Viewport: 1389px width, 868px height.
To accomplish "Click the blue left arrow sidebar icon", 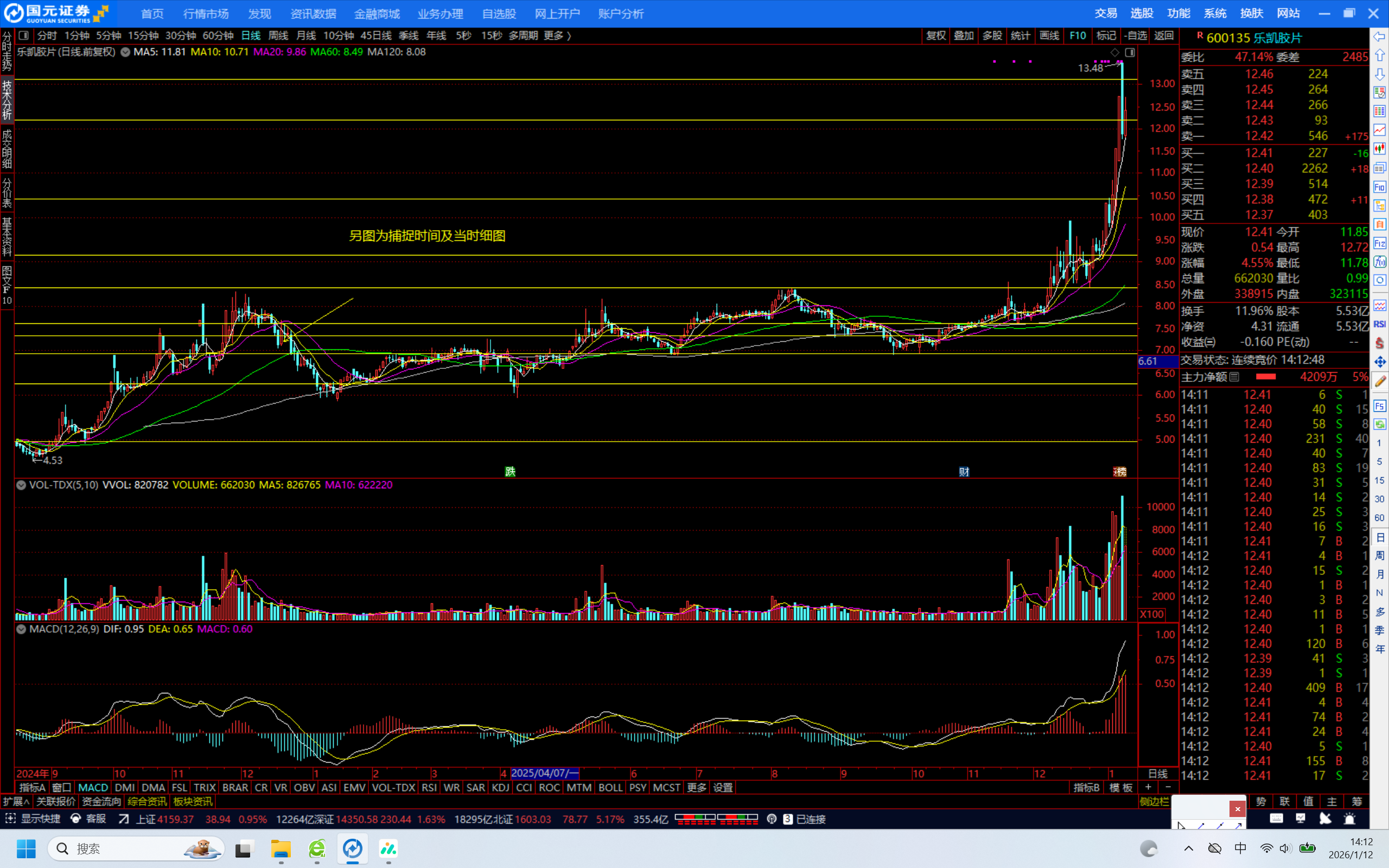I will 1380,37.
